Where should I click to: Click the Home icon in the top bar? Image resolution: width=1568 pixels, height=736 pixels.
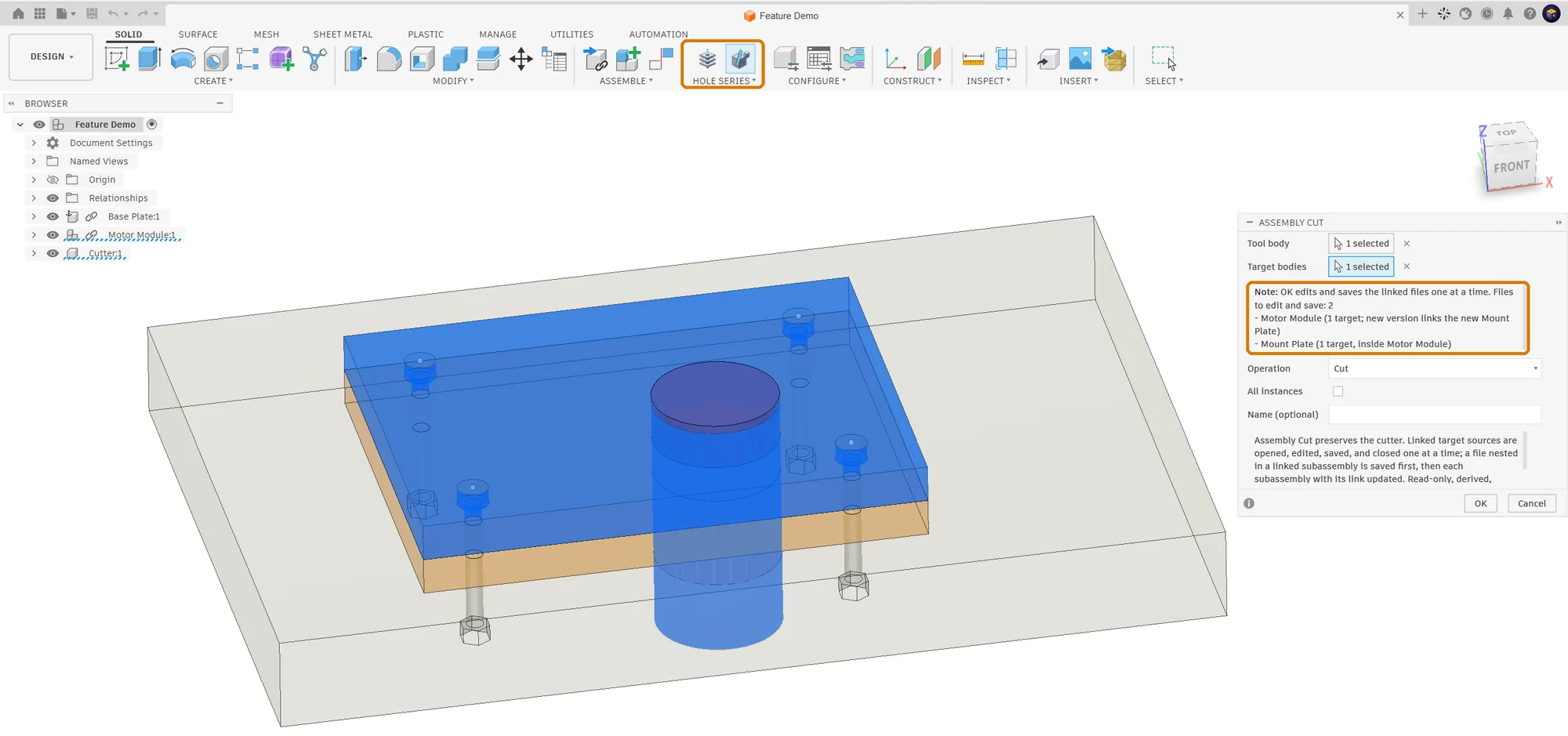(x=18, y=13)
